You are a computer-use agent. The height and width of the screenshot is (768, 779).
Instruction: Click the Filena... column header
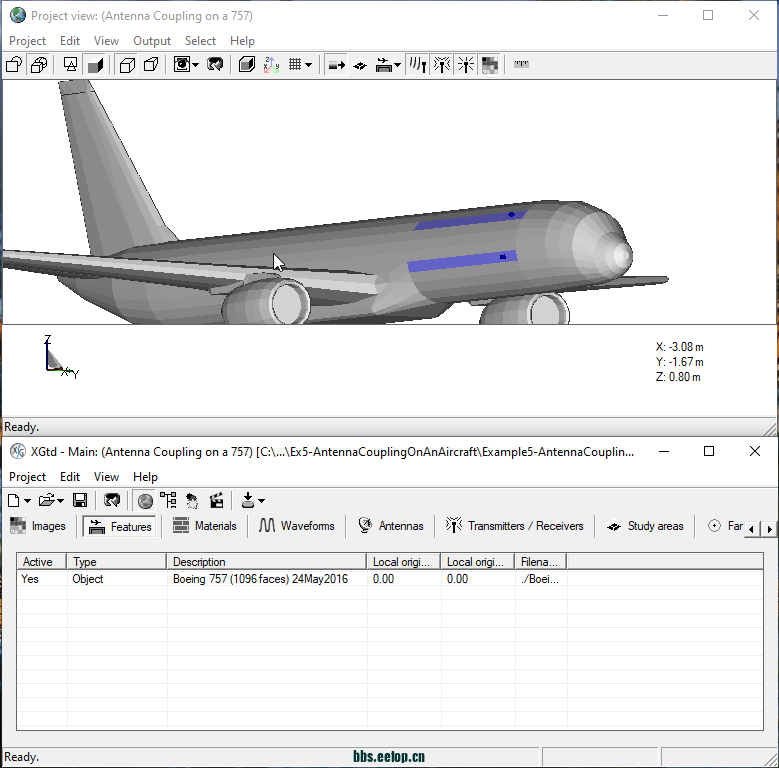click(x=541, y=562)
